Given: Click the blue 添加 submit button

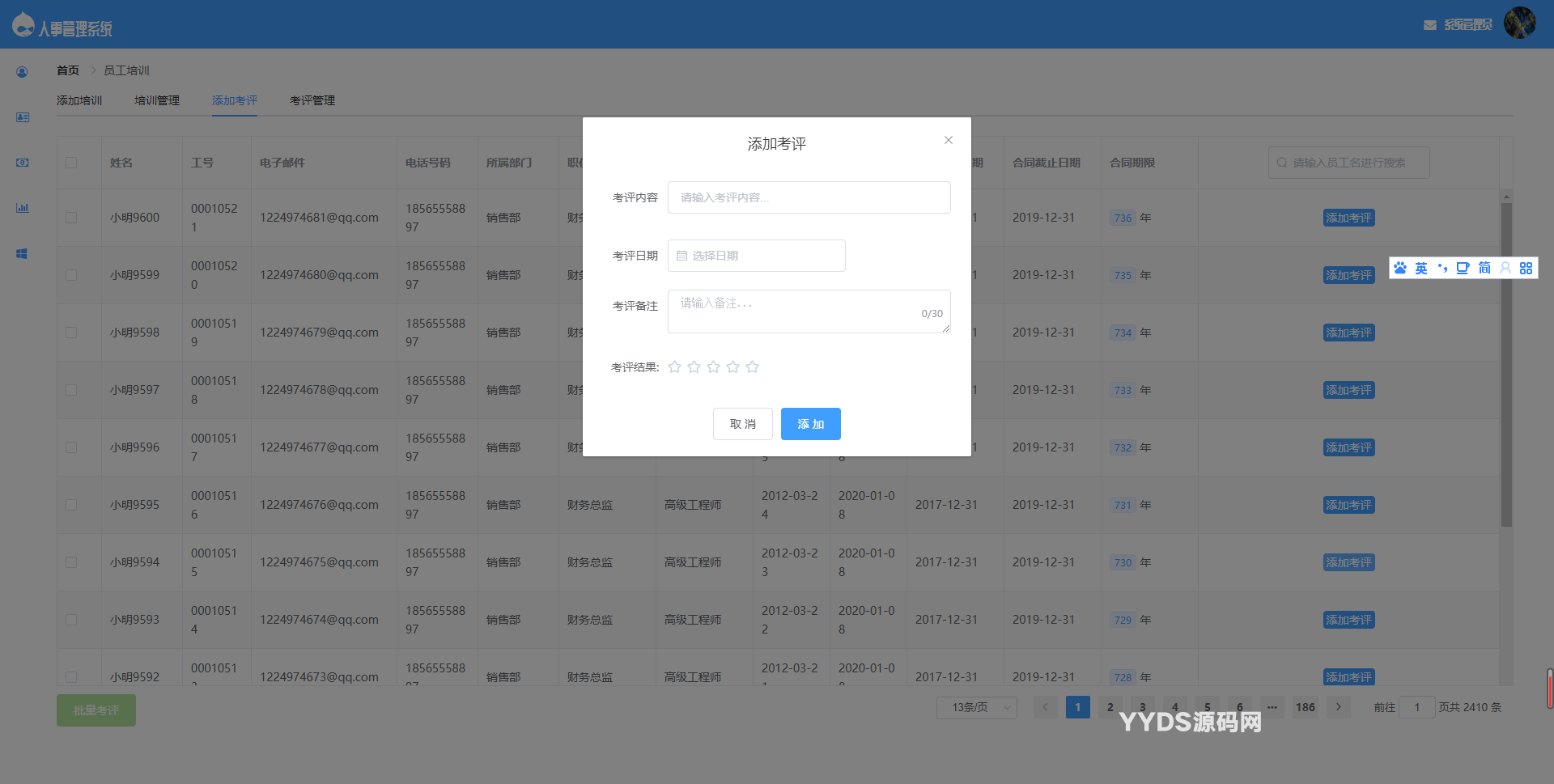Looking at the screenshot, I should [x=810, y=424].
